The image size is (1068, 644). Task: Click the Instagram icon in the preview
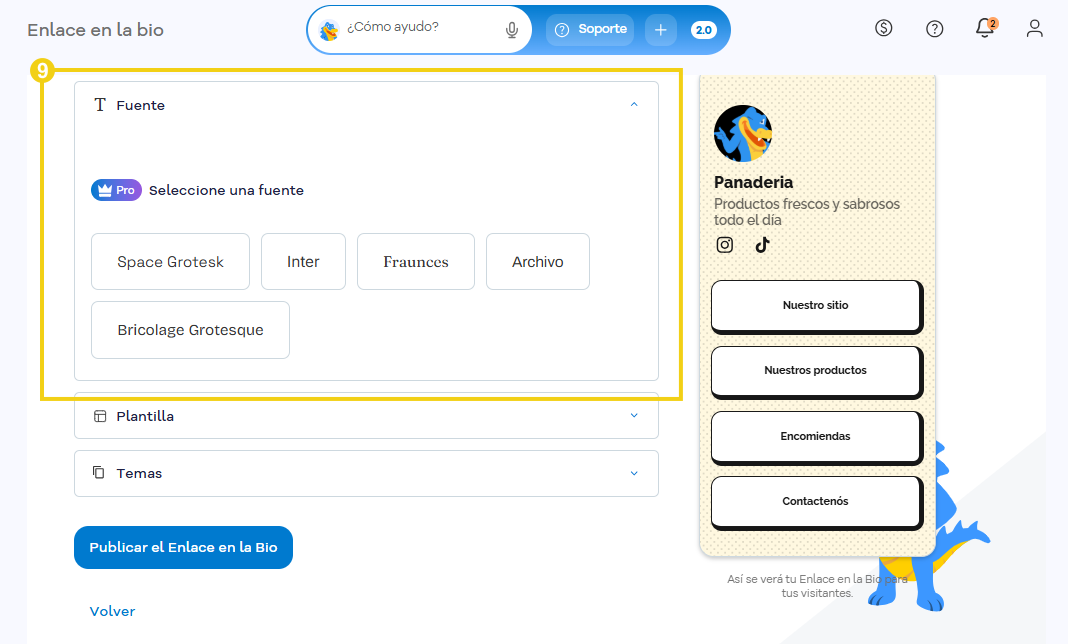coord(725,245)
